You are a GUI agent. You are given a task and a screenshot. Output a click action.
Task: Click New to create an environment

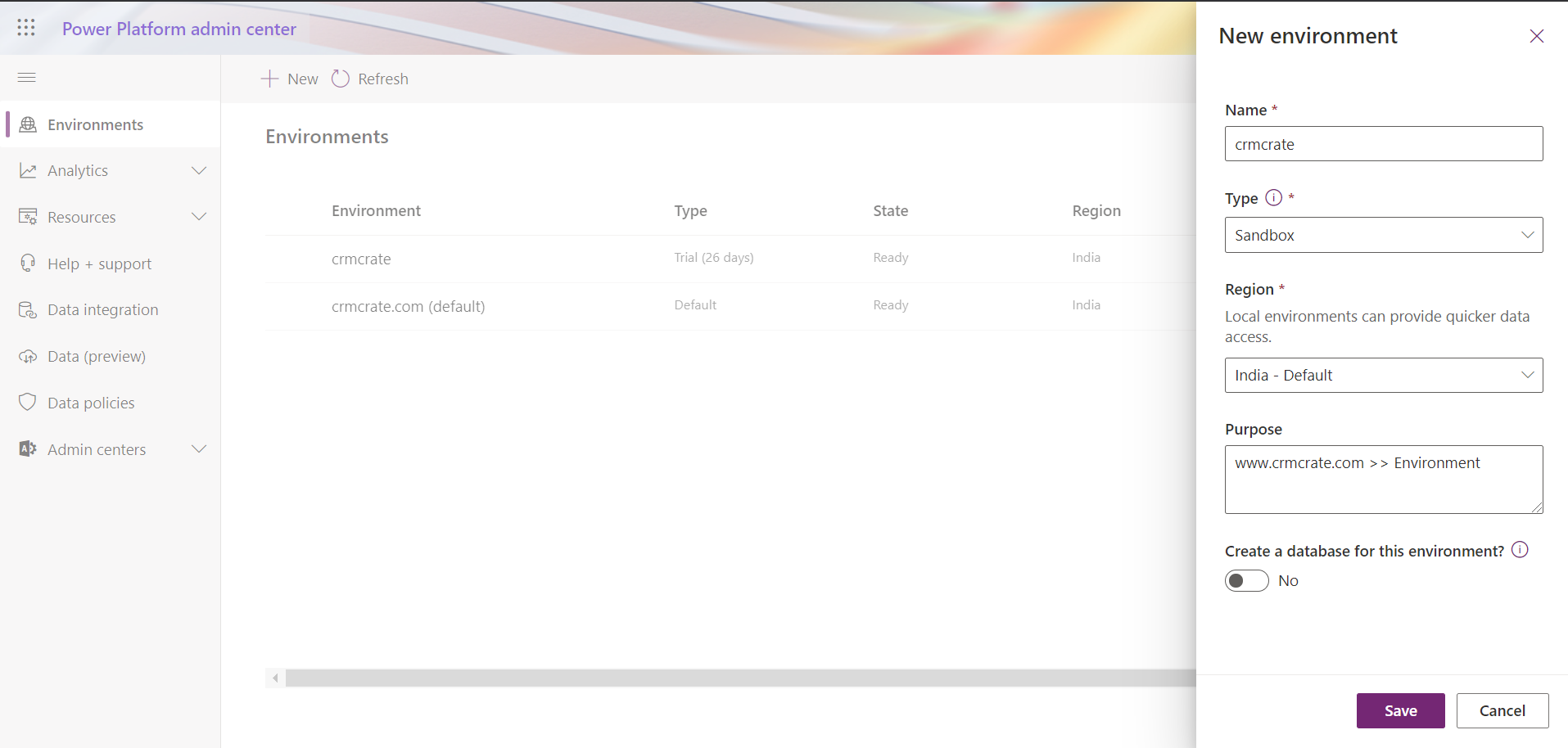(288, 78)
